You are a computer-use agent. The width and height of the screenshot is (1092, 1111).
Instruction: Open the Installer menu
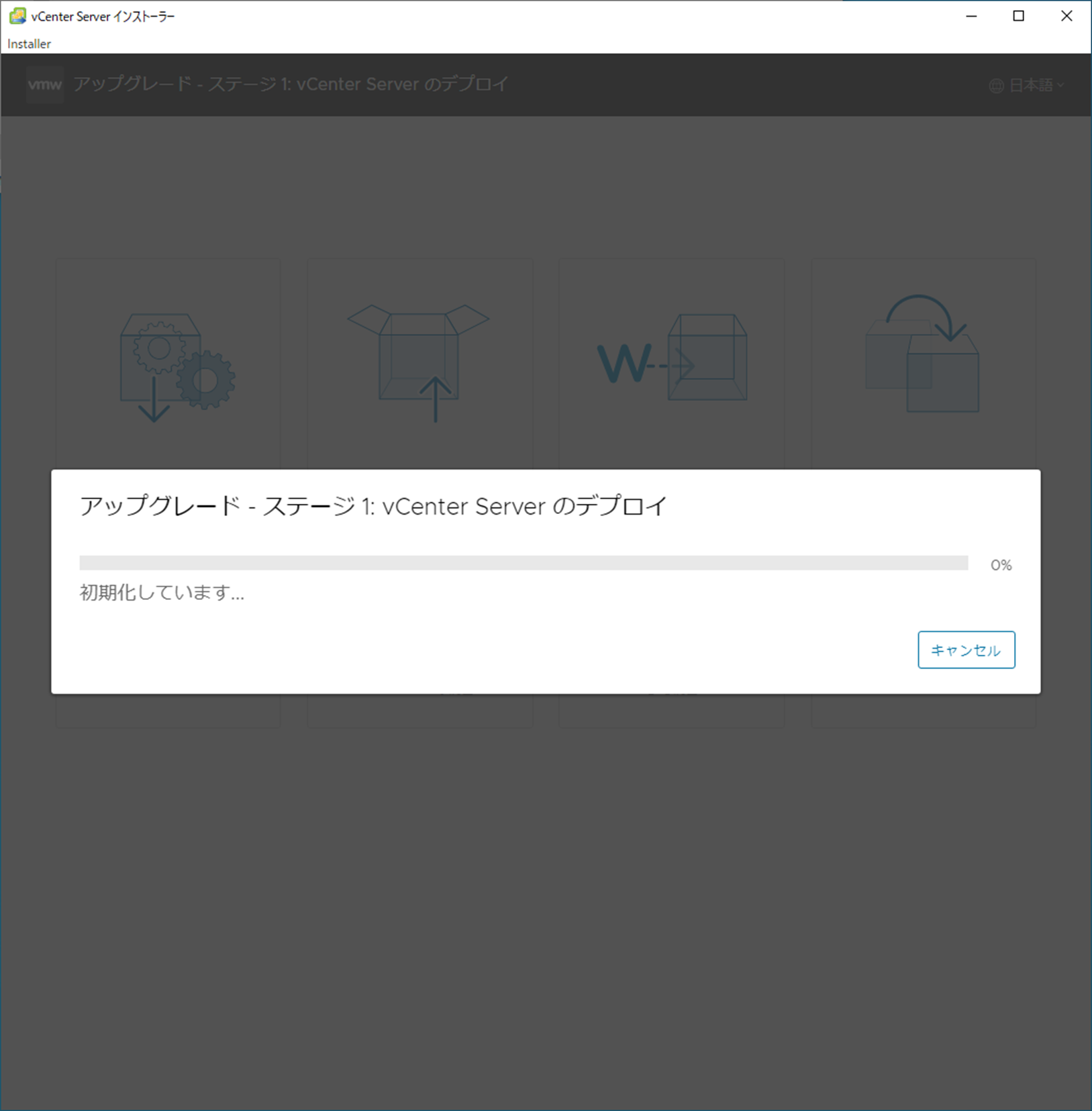[x=29, y=44]
